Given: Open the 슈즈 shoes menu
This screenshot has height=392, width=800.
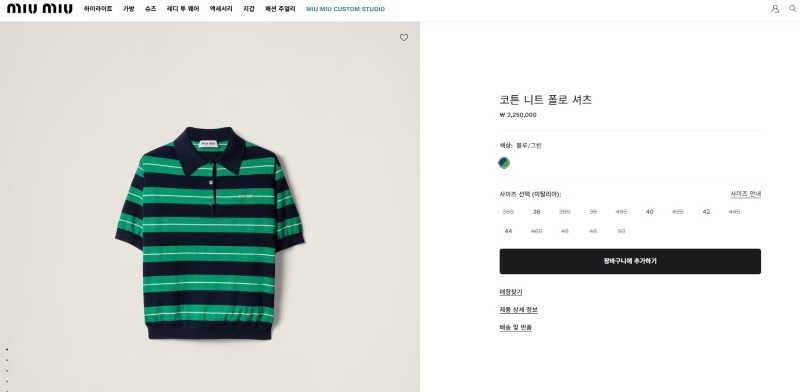Looking at the screenshot, I should (151, 9).
